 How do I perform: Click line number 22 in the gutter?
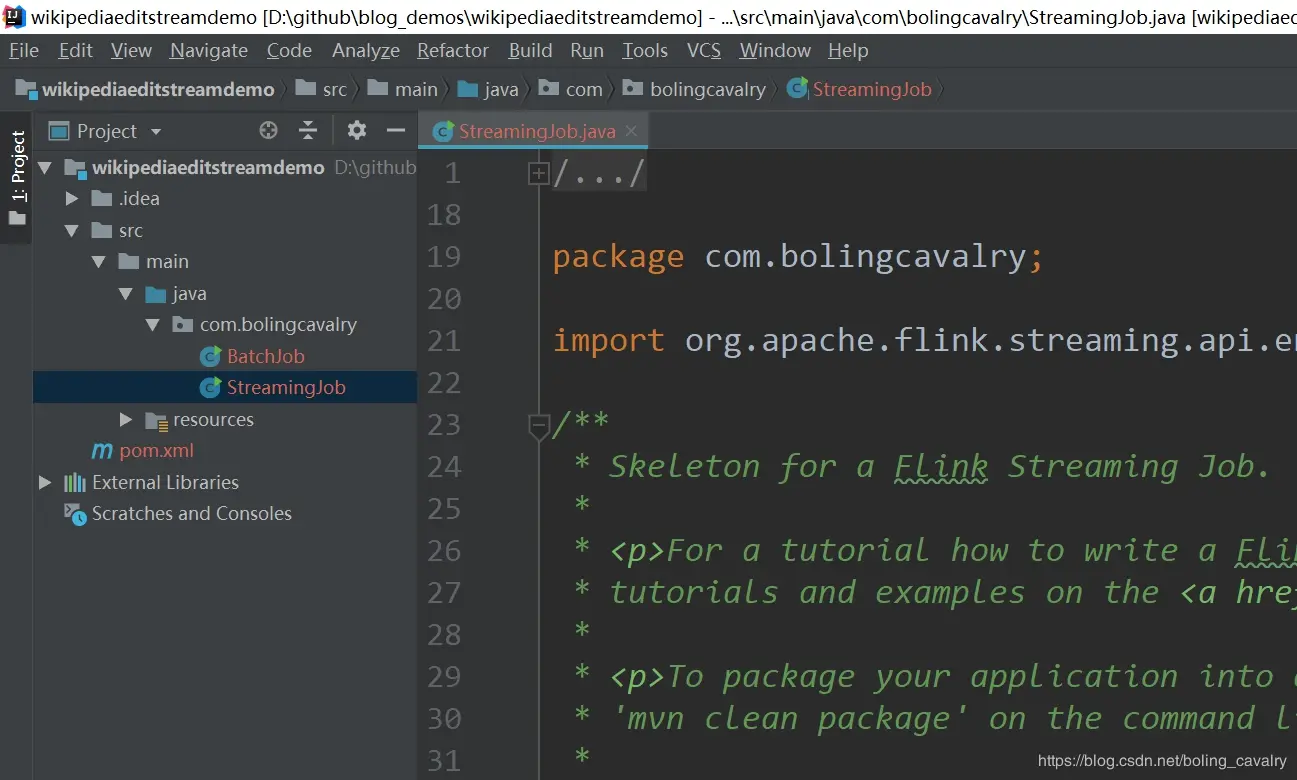(x=444, y=383)
